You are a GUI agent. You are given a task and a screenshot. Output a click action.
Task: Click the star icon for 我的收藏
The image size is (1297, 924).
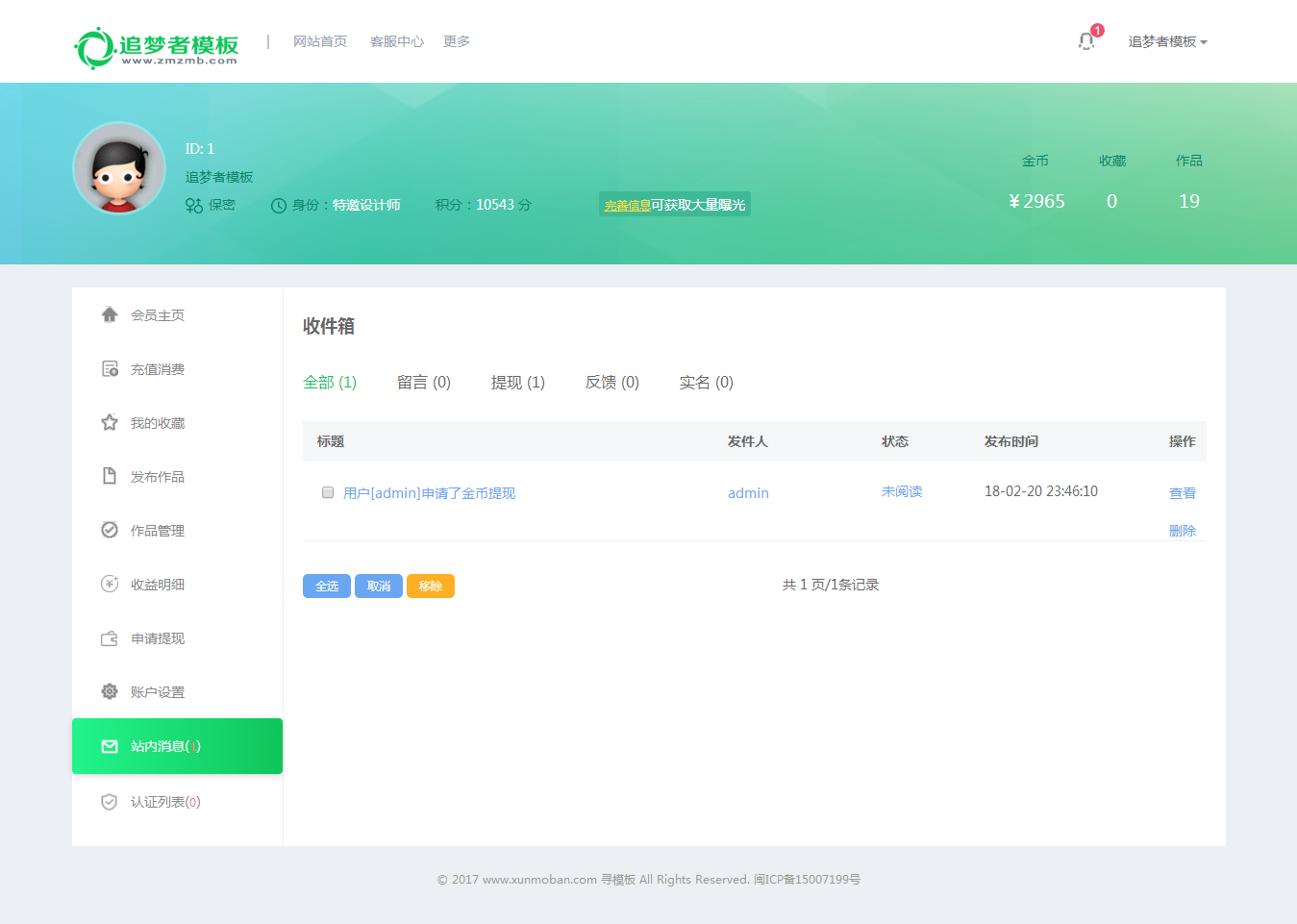click(110, 423)
